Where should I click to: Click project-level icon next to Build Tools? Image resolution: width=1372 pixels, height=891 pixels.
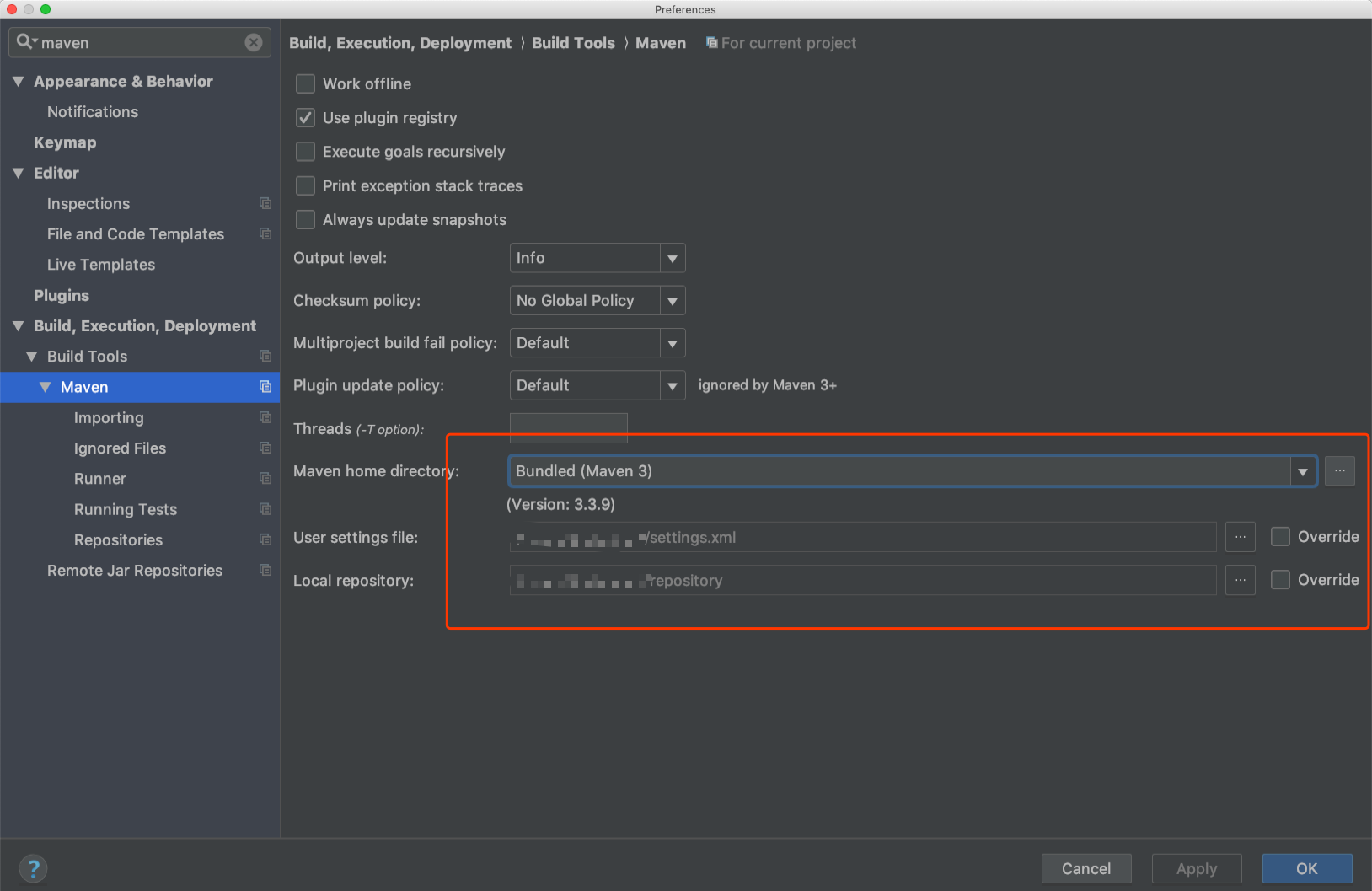click(265, 356)
